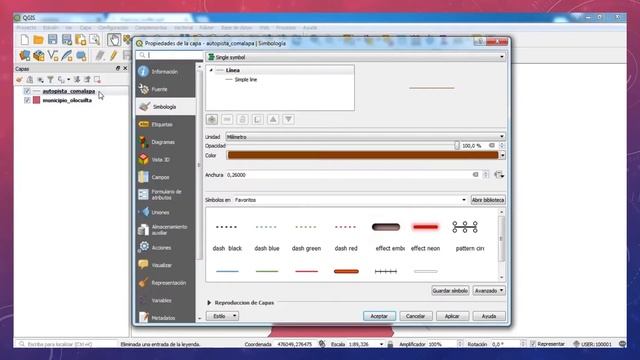This screenshot has height=360, width=640.
Task: Click the municipio_olocuilta red layer swatch
Action: coord(36,100)
